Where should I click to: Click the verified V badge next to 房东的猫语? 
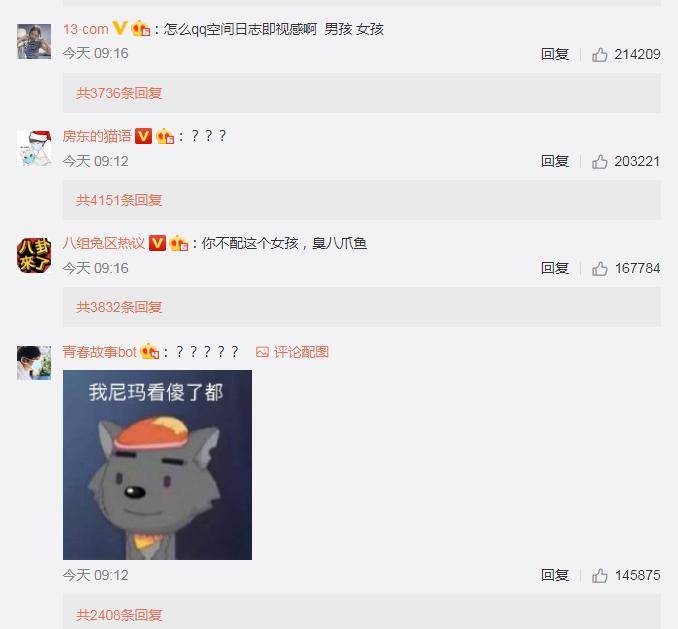[x=143, y=136]
